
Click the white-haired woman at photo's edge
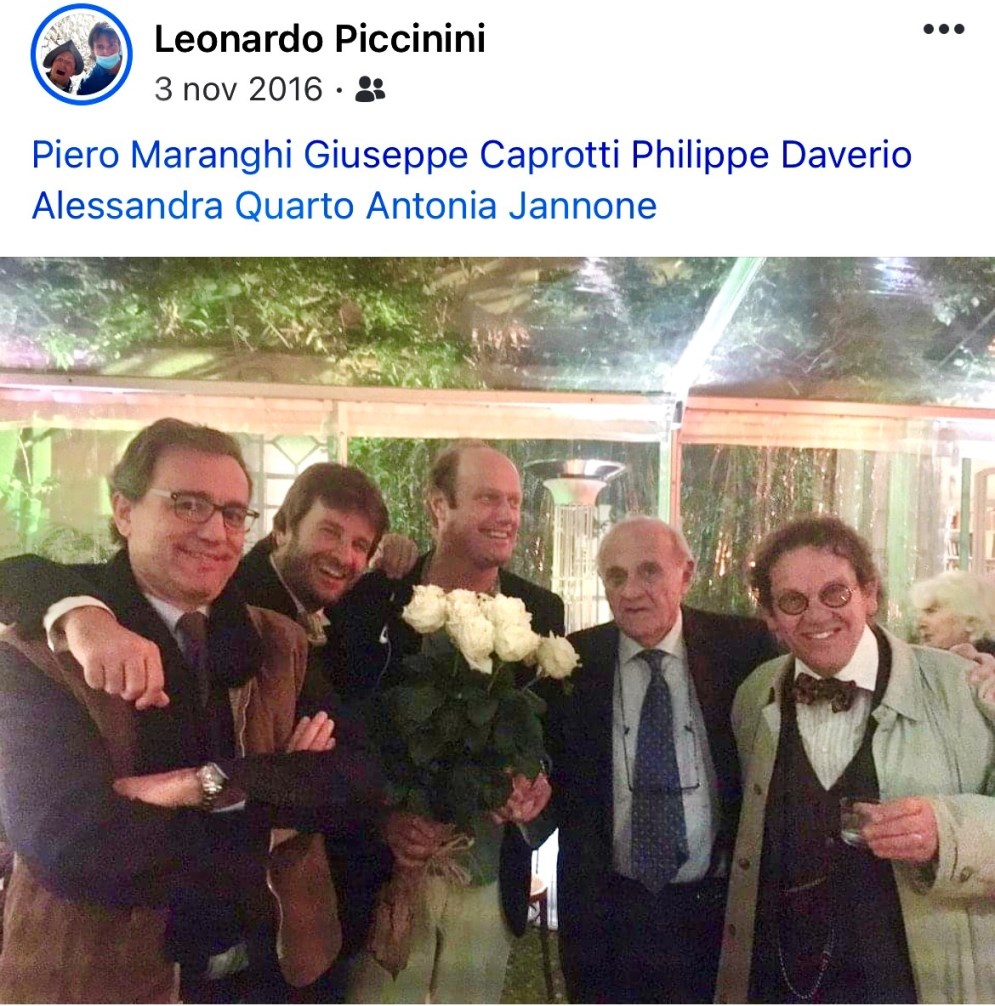(x=952, y=610)
